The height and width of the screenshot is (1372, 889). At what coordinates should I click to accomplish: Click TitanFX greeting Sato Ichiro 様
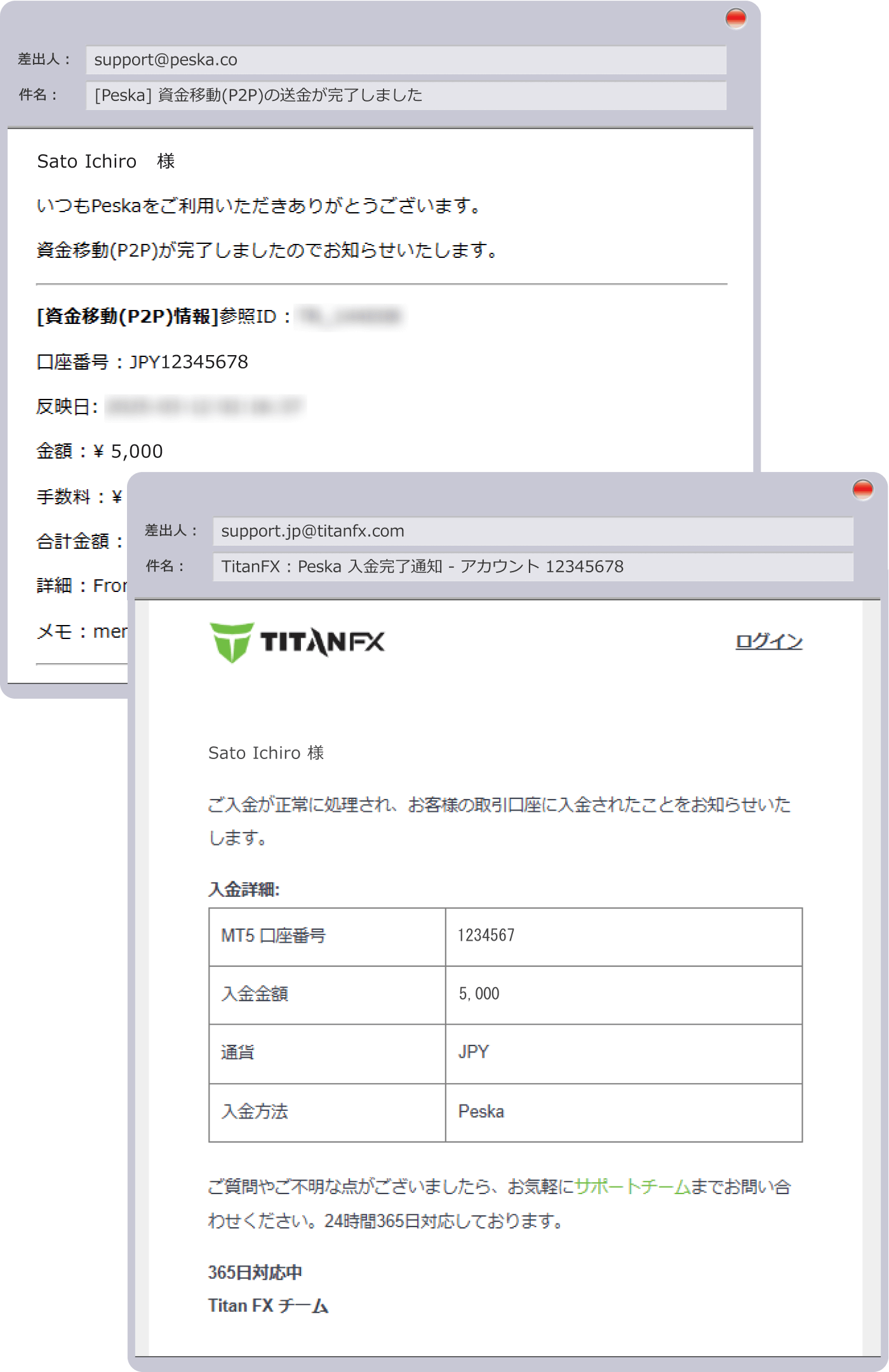[266, 753]
